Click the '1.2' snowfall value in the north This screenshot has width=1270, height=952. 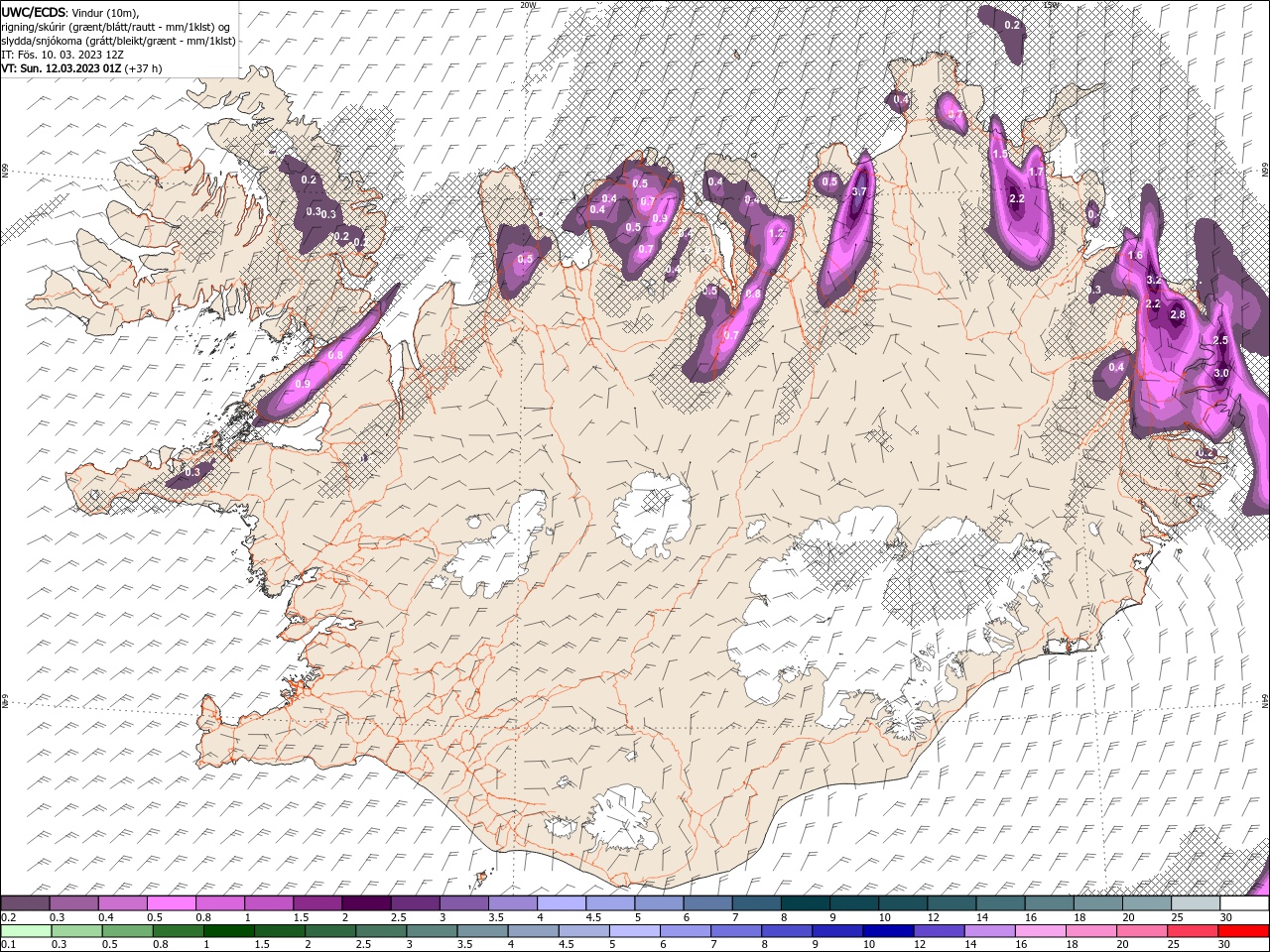click(x=777, y=233)
